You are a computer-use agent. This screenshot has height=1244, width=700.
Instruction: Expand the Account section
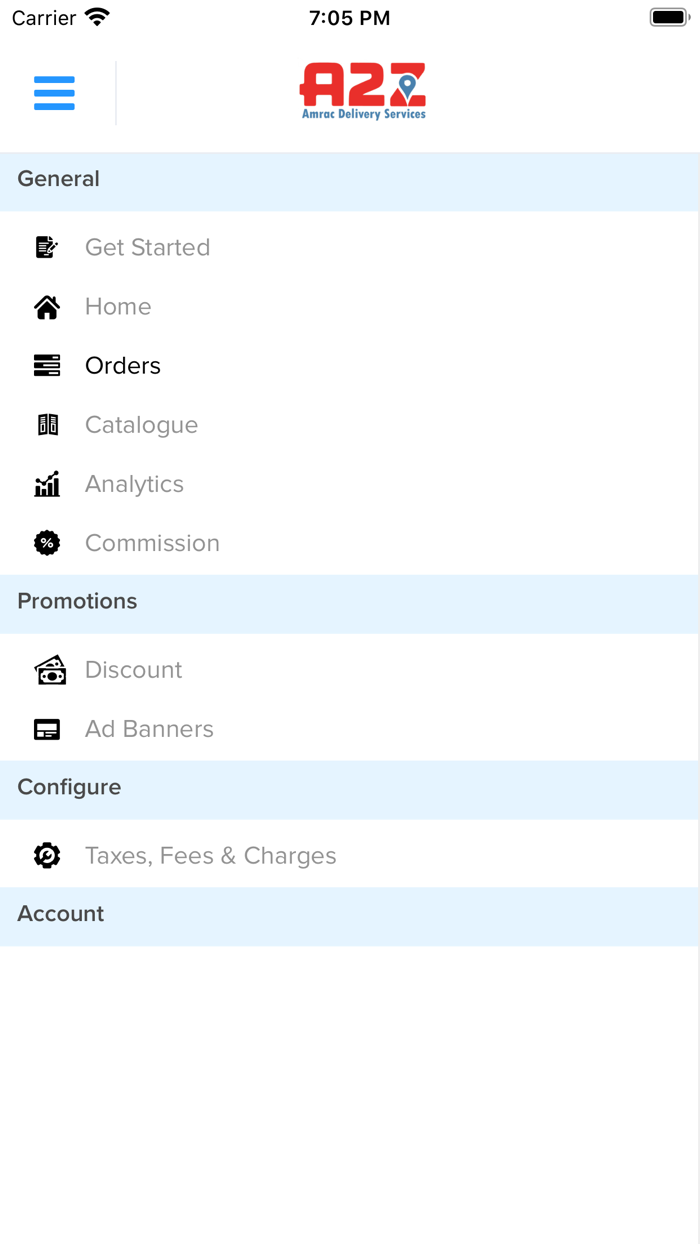pyautogui.click(x=60, y=913)
